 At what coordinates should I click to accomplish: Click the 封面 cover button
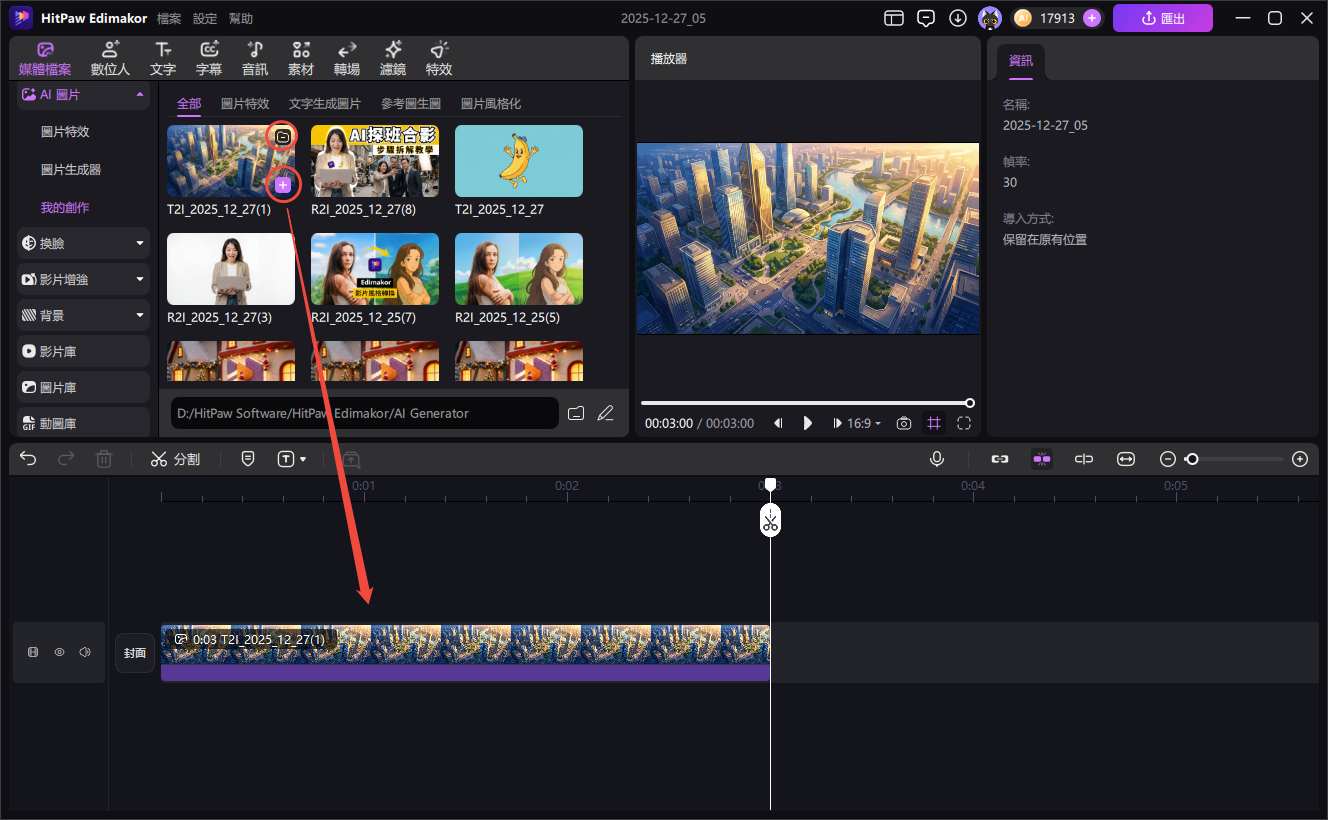click(135, 653)
